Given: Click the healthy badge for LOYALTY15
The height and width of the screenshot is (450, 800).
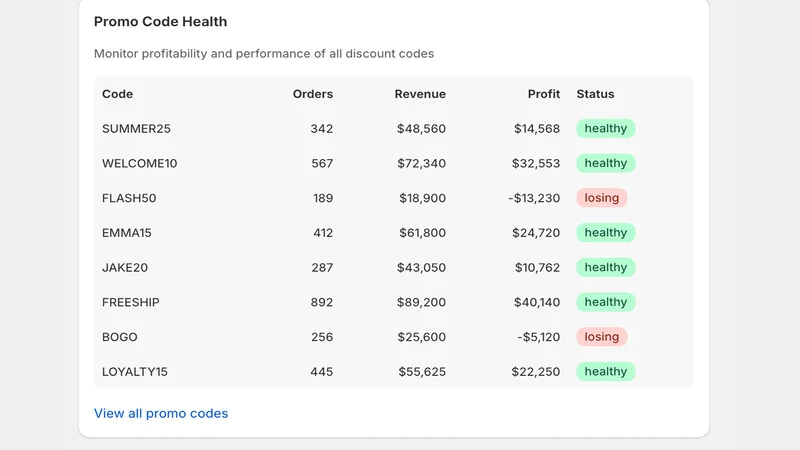Looking at the screenshot, I should 606,371.
